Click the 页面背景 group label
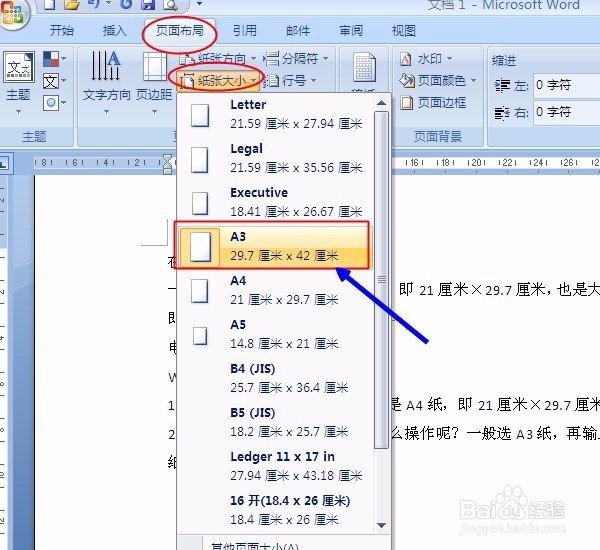 pos(438,137)
